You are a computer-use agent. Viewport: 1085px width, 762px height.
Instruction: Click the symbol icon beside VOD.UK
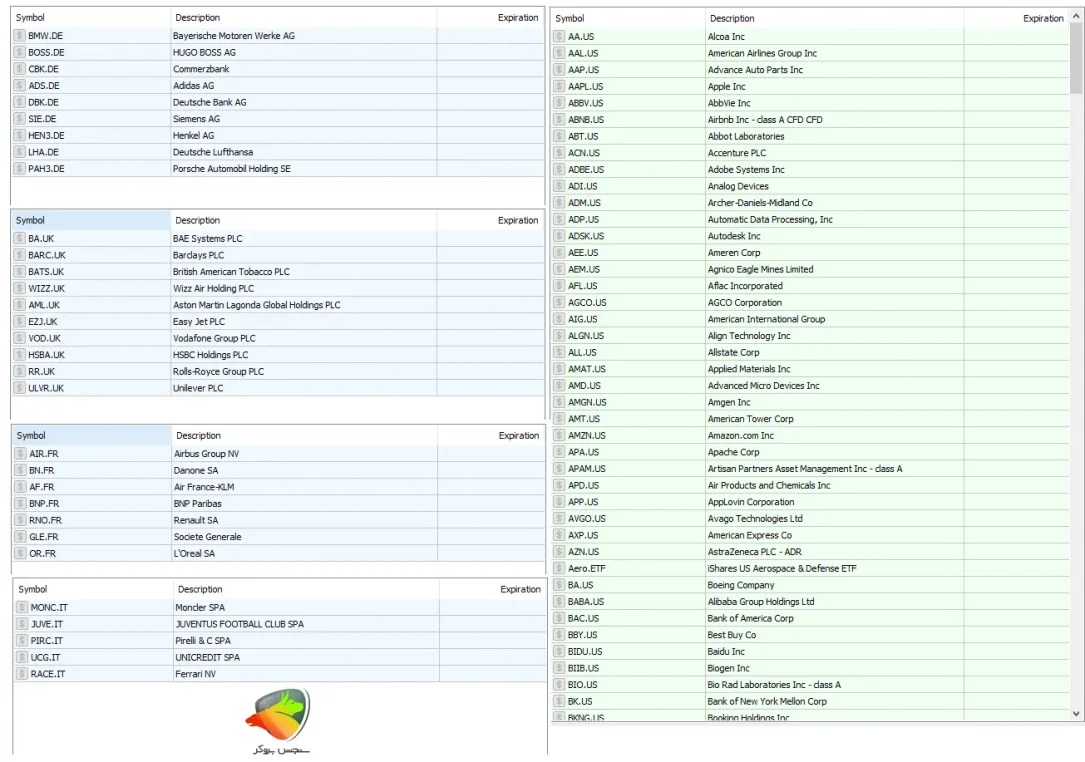point(19,338)
